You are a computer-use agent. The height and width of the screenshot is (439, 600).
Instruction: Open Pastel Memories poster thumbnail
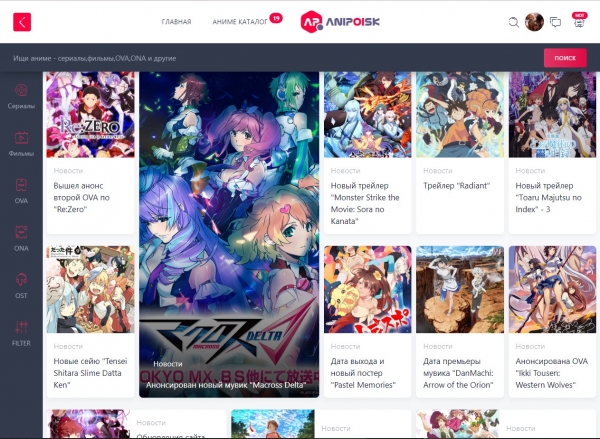(368, 289)
